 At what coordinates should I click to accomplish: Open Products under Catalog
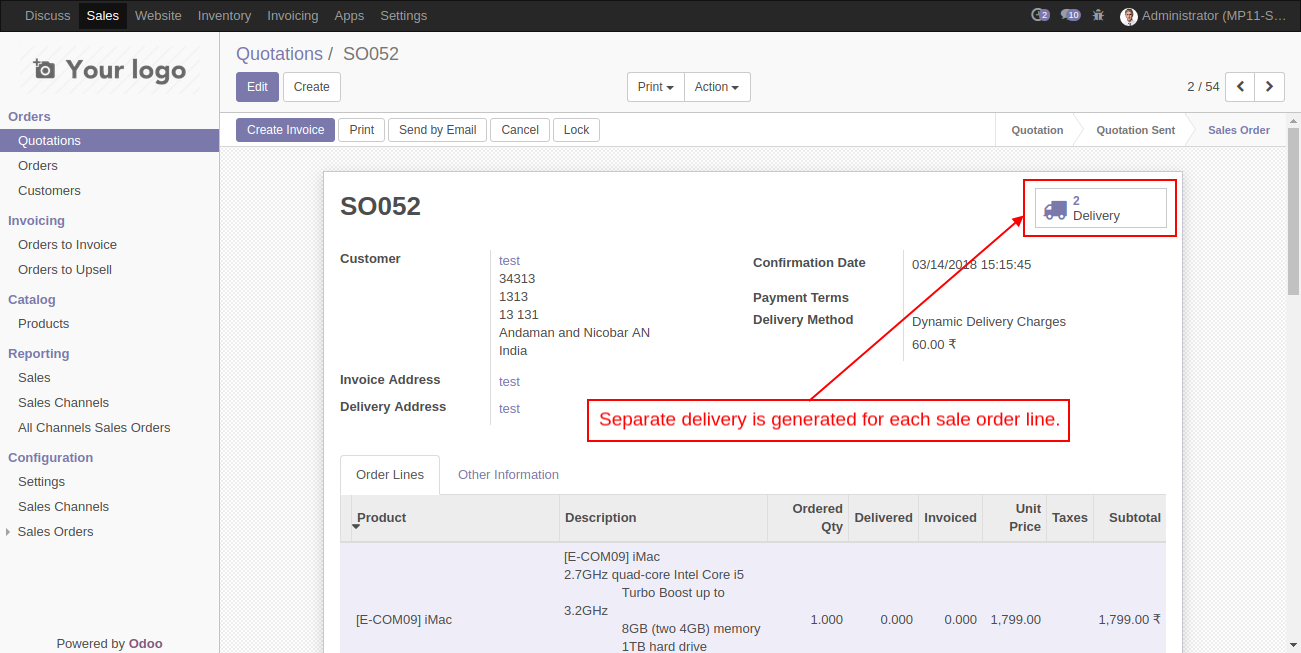[x=110, y=324]
